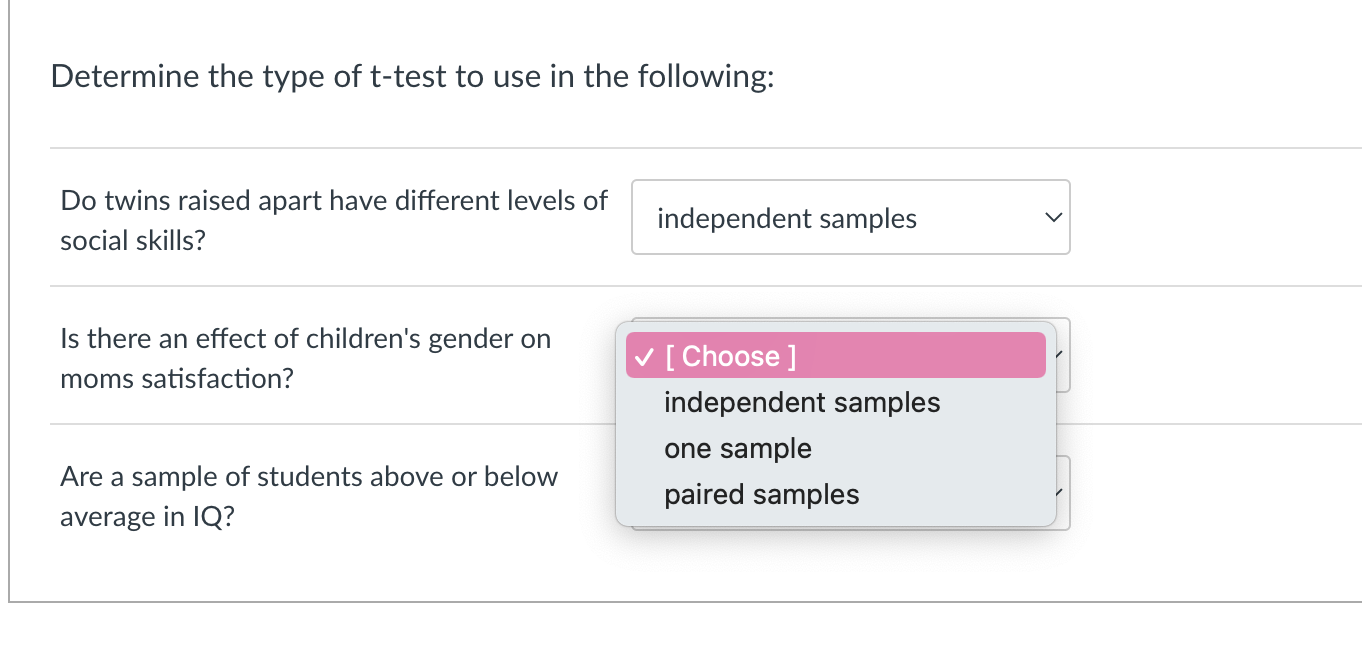Click the 'average in IQ?' text line
The height and width of the screenshot is (662, 1362).
pos(148,517)
